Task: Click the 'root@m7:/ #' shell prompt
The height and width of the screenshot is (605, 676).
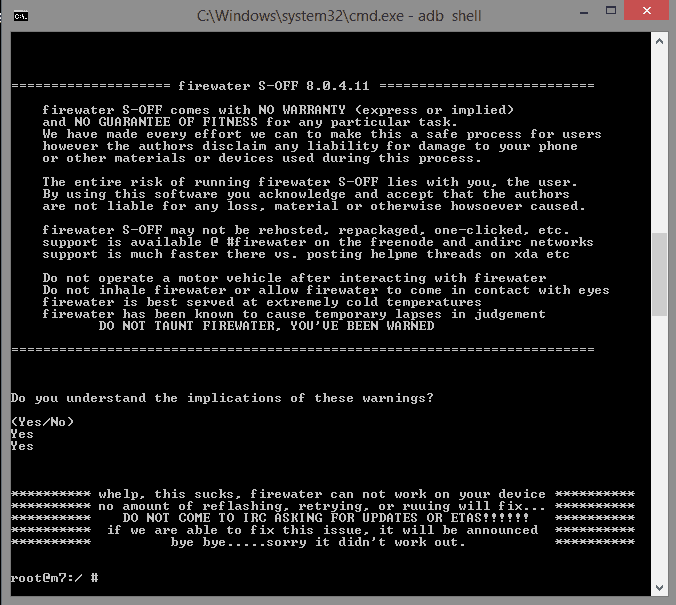Action: pyautogui.click(x=54, y=578)
